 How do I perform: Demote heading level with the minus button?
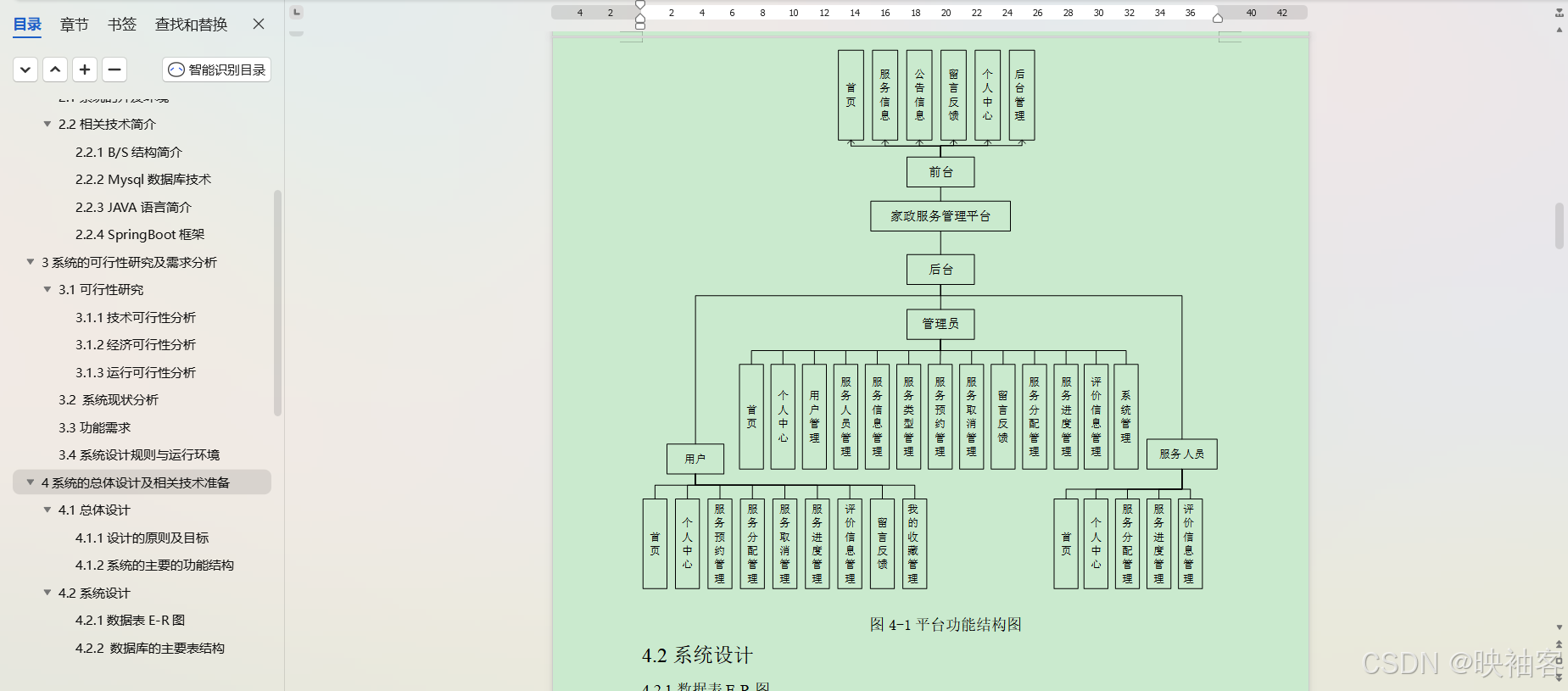click(114, 70)
